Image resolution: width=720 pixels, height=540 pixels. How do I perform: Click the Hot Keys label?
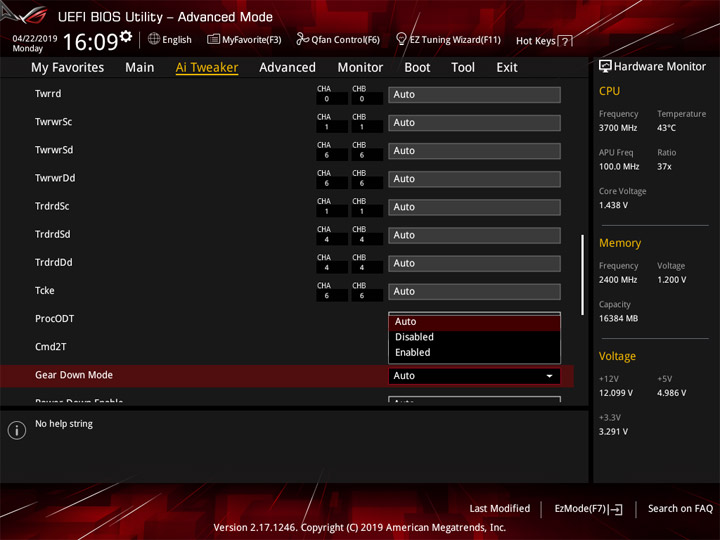tap(535, 41)
